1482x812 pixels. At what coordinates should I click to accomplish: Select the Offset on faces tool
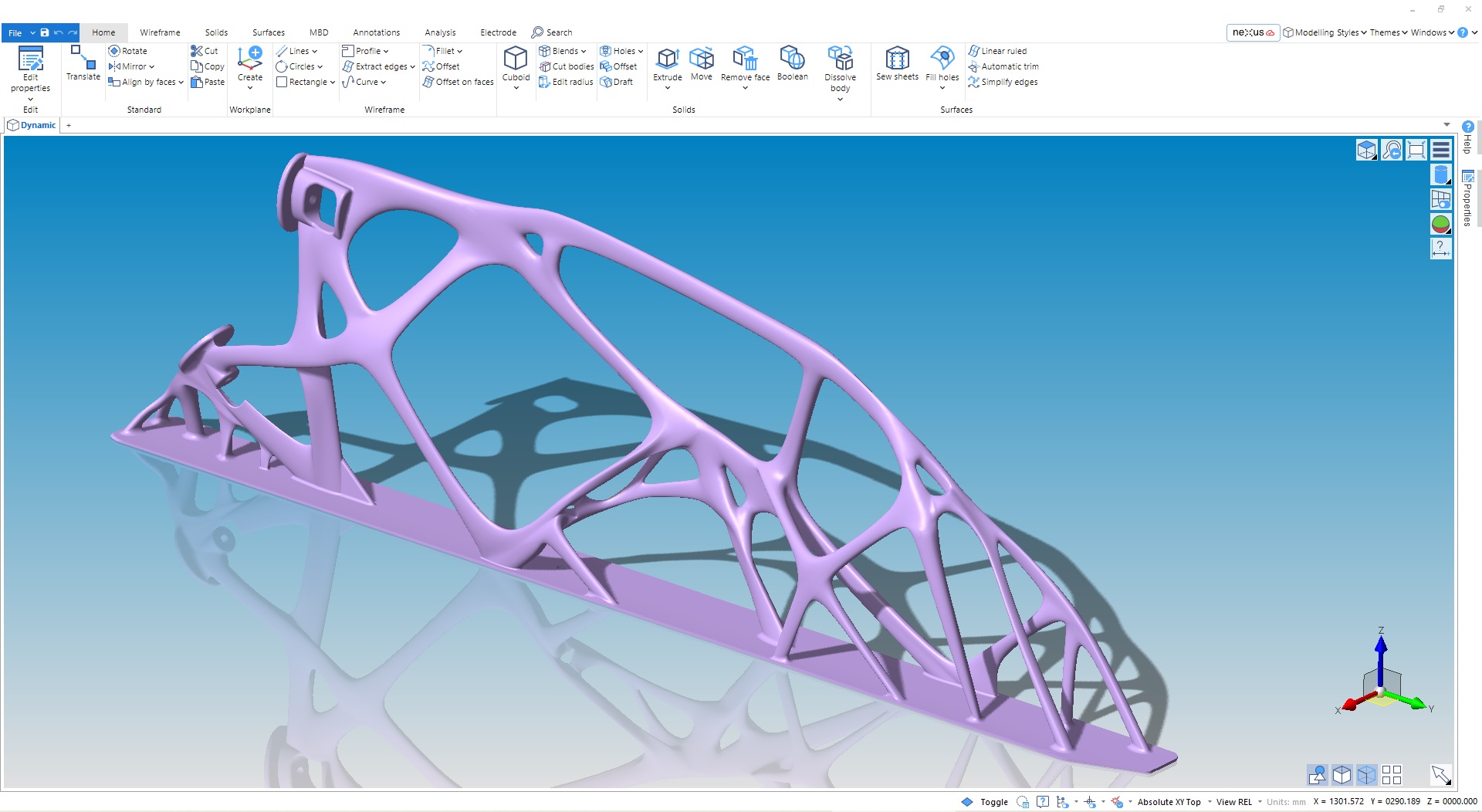pos(458,82)
